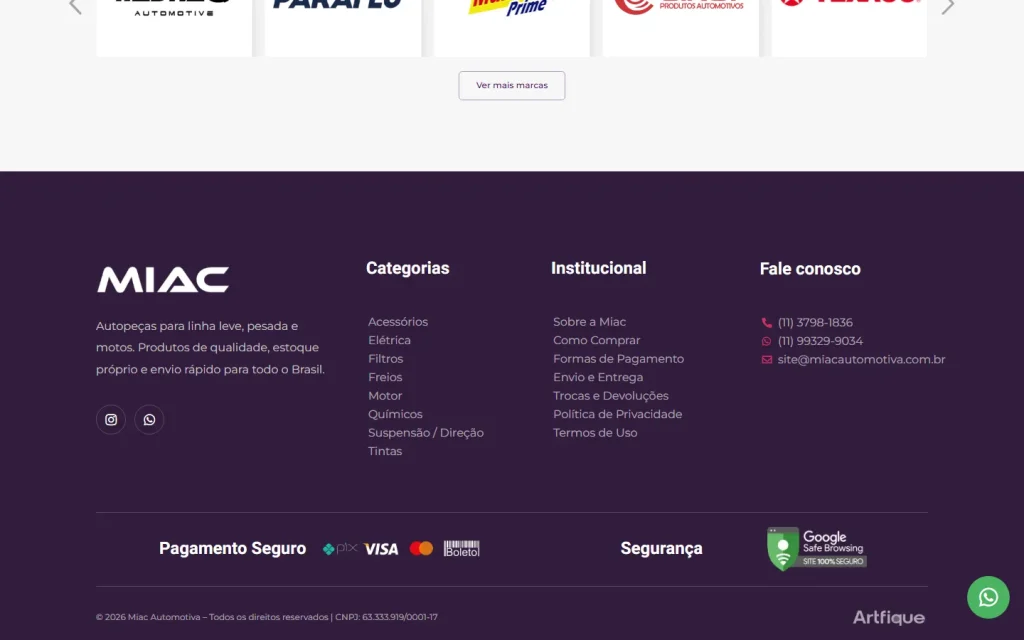
Task: Click the Pix payment logo
Action: click(x=340, y=549)
